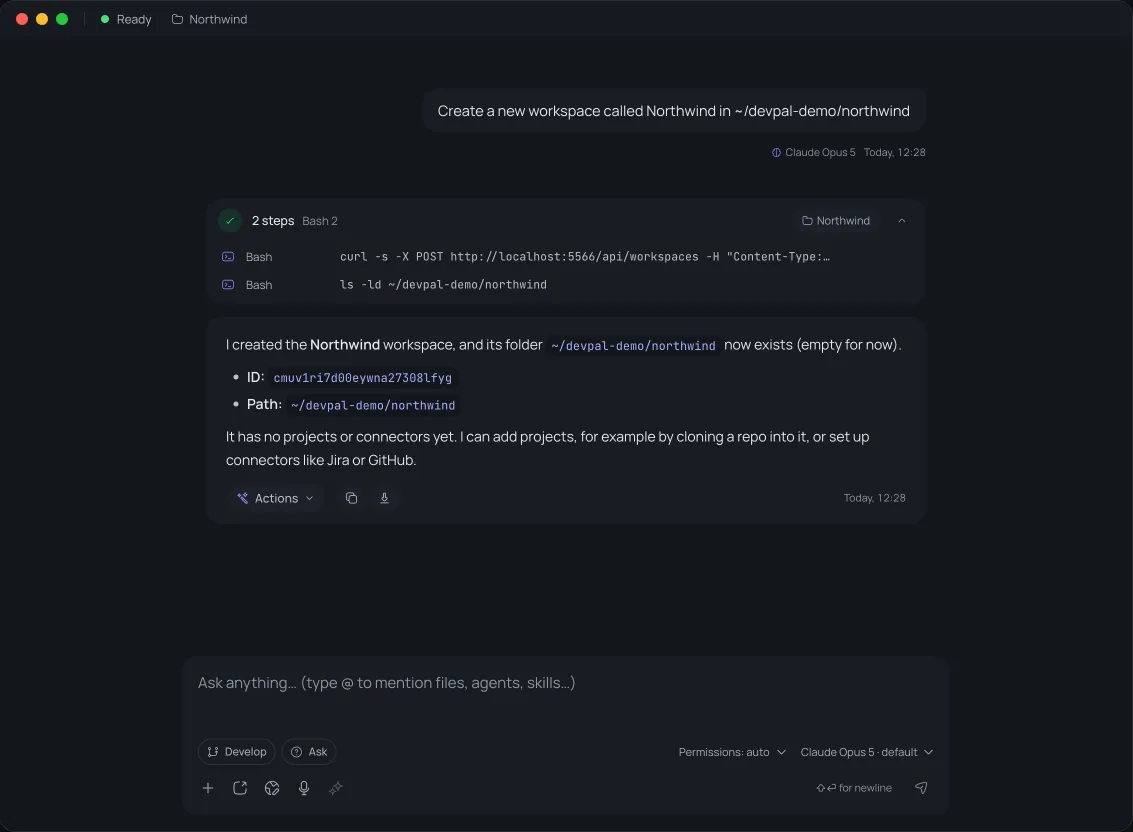Screen dimensions: 1133x832
Task: Click the user message bubble about creating workspace
Action: 673,111
